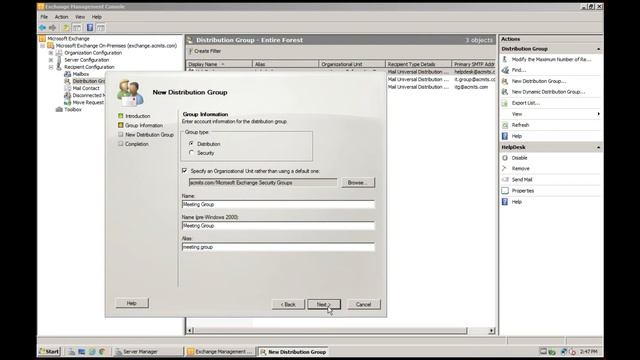Toggle Specify an Organizational Unit checkbox
The height and width of the screenshot is (360, 640).
tap(184, 171)
